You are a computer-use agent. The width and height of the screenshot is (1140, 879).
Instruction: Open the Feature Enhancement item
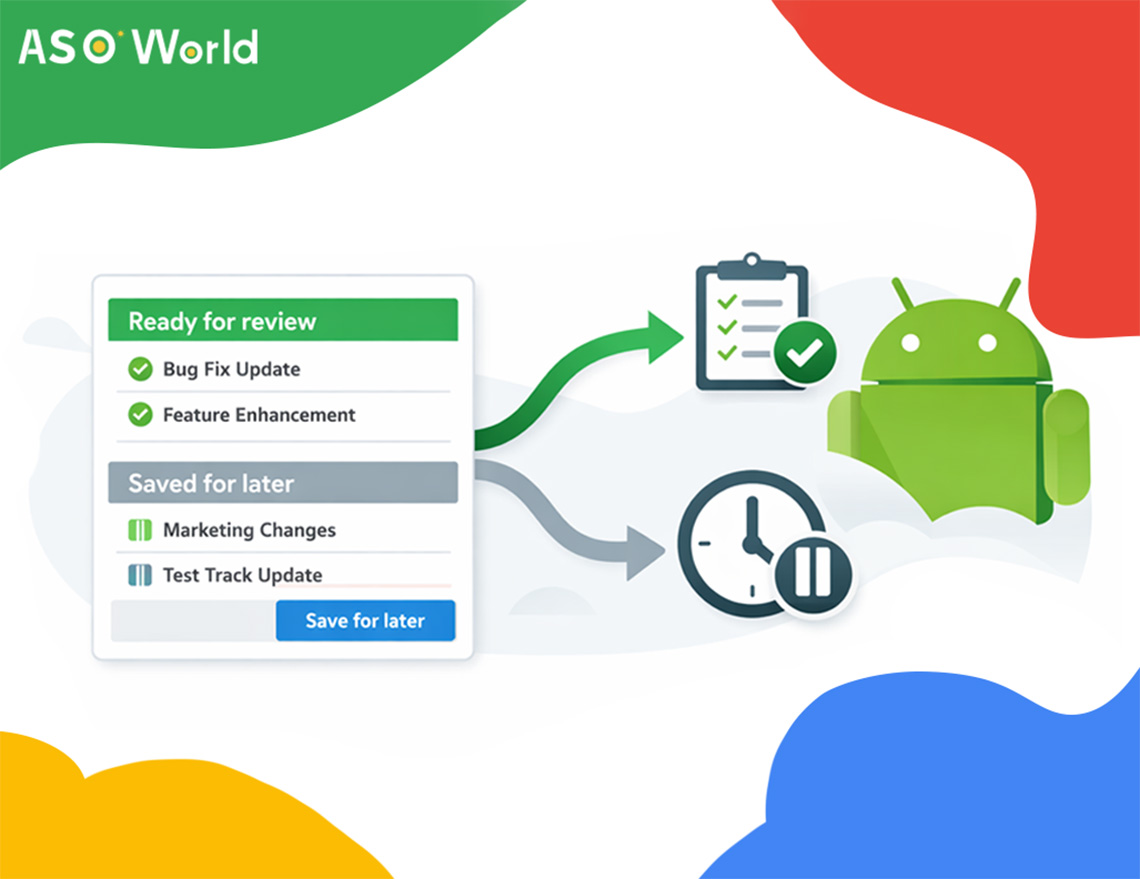point(259,415)
